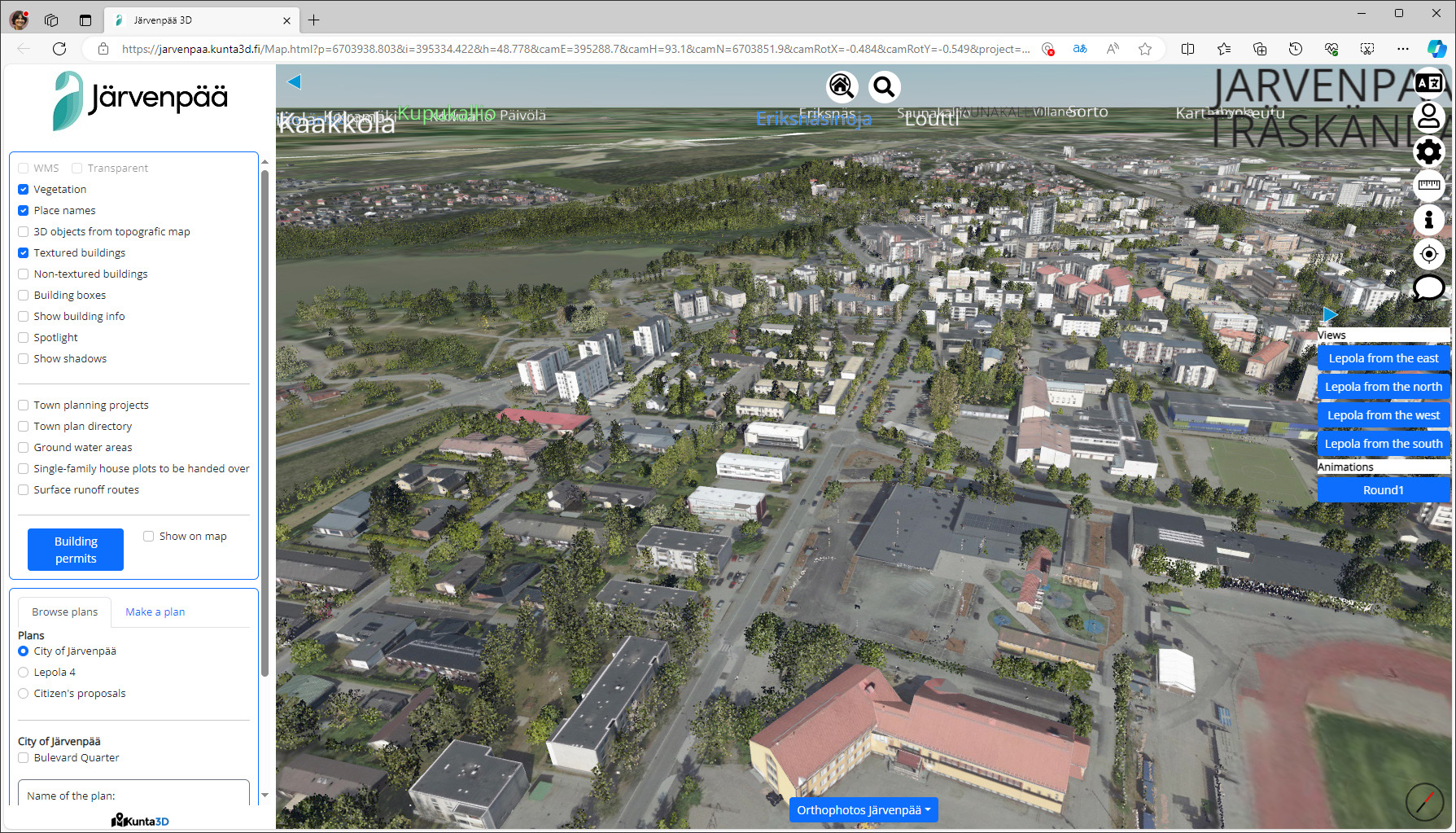Expand the Orthophotos Järvenpää dropdown
This screenshot has height=833, width=1456.
pos(863,810)
